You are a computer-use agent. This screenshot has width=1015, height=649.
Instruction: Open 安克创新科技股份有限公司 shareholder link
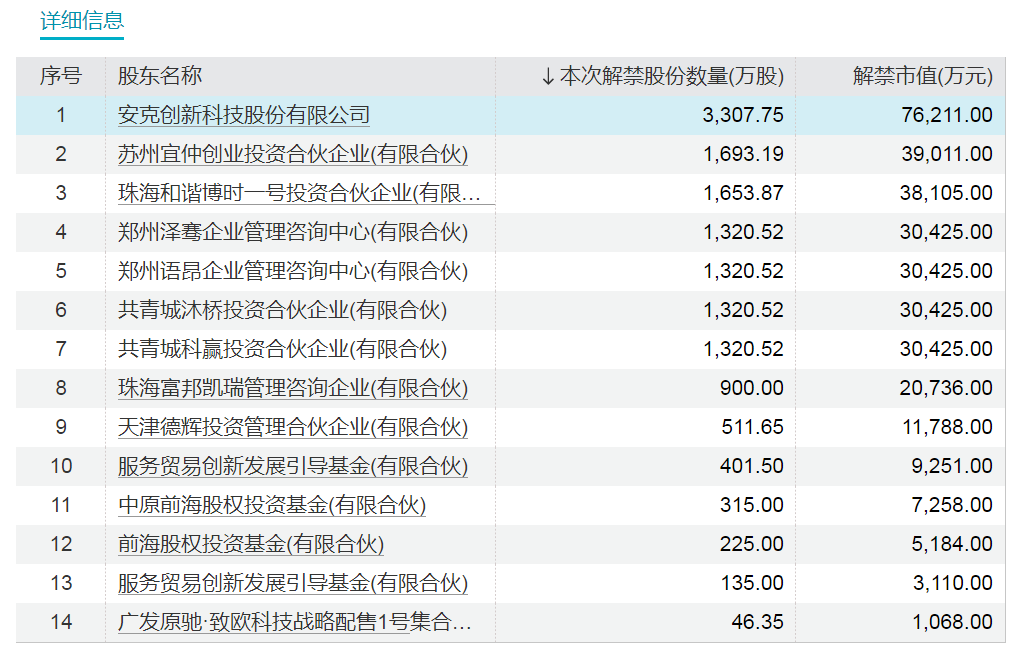point(243,115)
